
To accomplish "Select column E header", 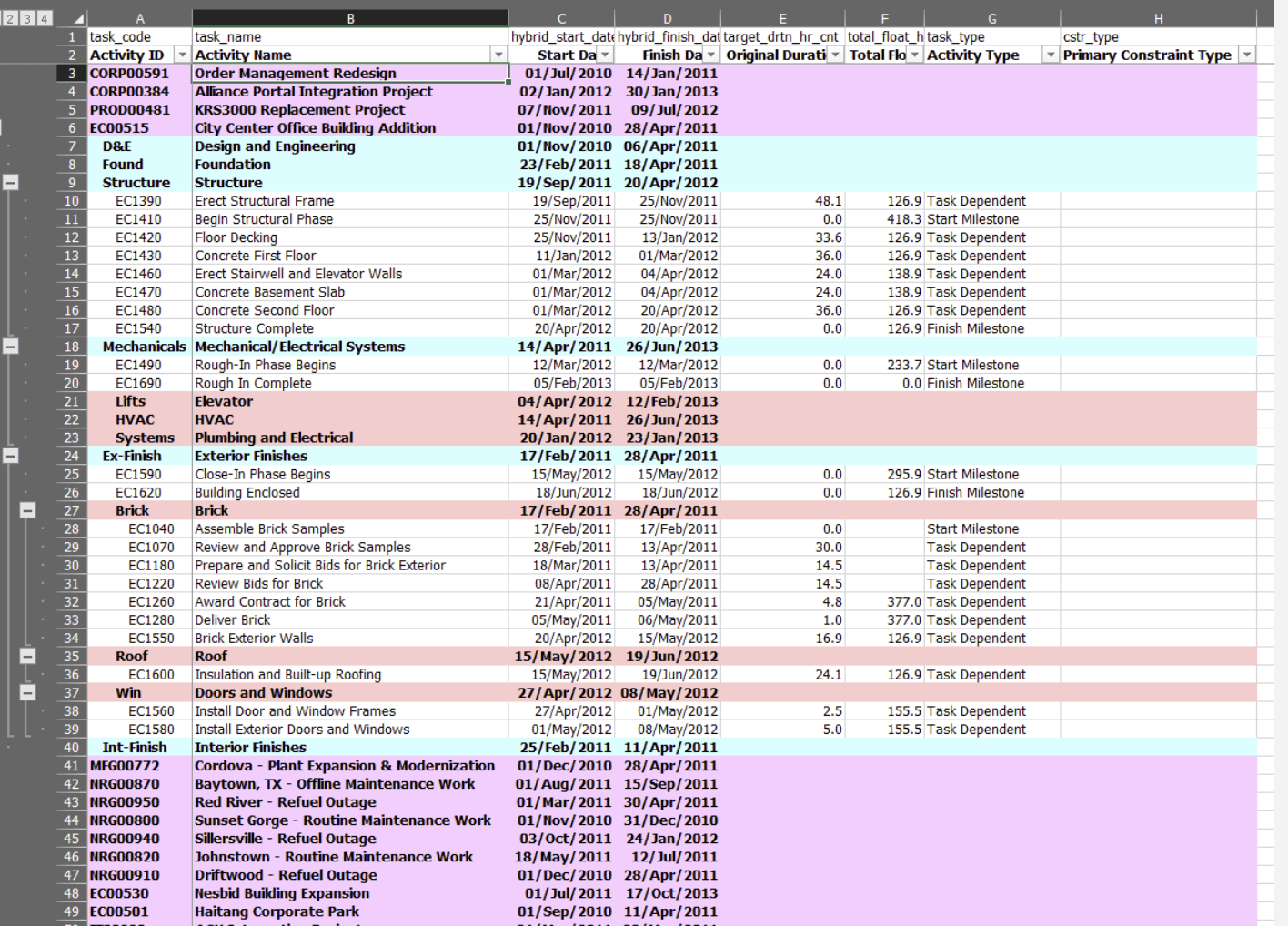I will click(x=782, y=18).
